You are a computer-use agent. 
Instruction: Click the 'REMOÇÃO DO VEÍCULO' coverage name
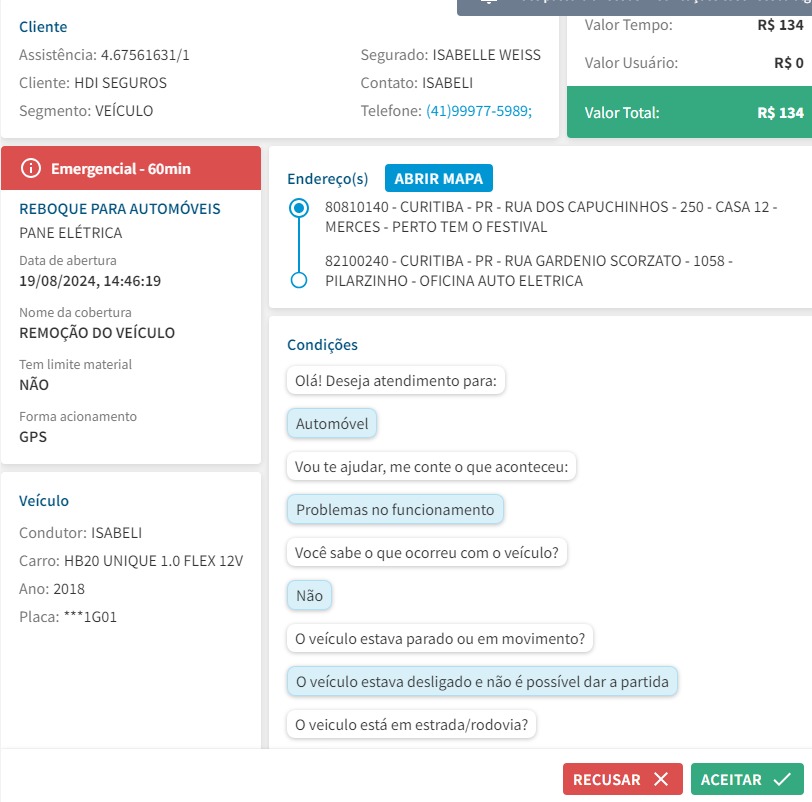click(97, 332)
